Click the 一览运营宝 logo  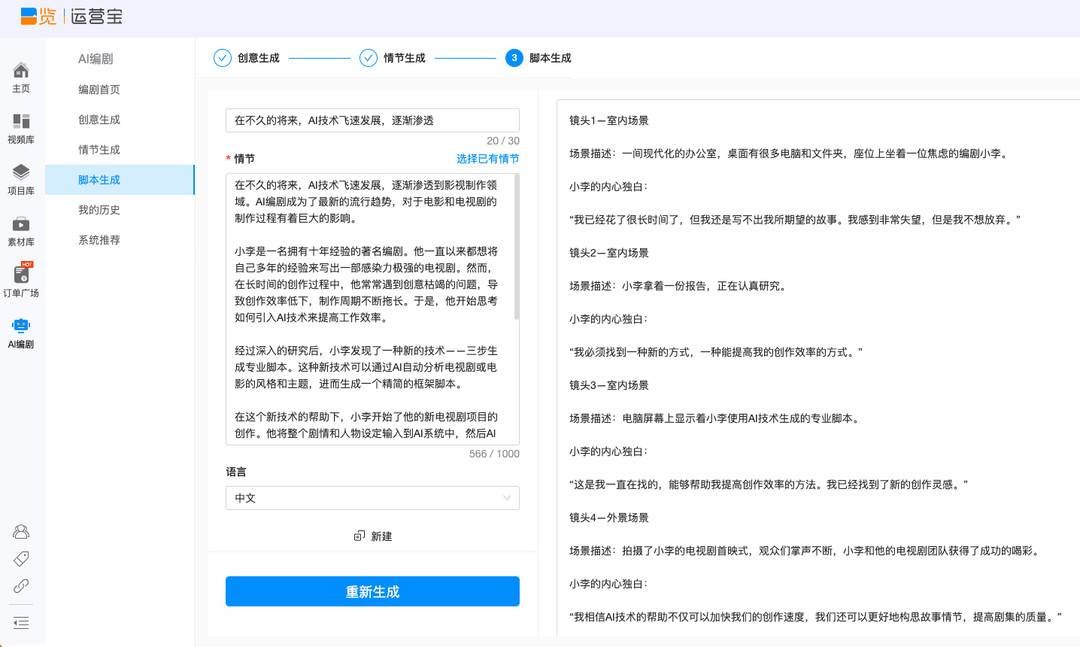(72, 17)
